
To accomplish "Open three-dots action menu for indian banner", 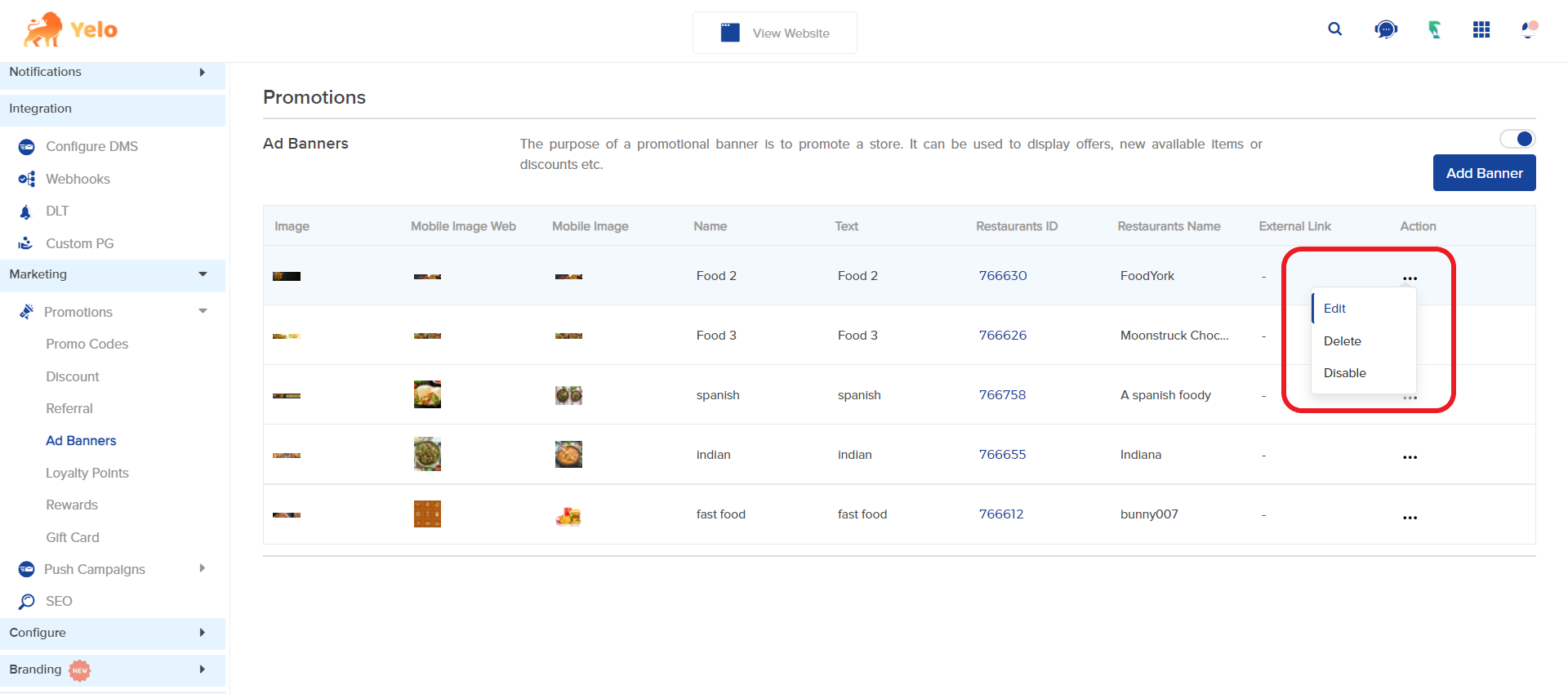I will (1410, 457).
